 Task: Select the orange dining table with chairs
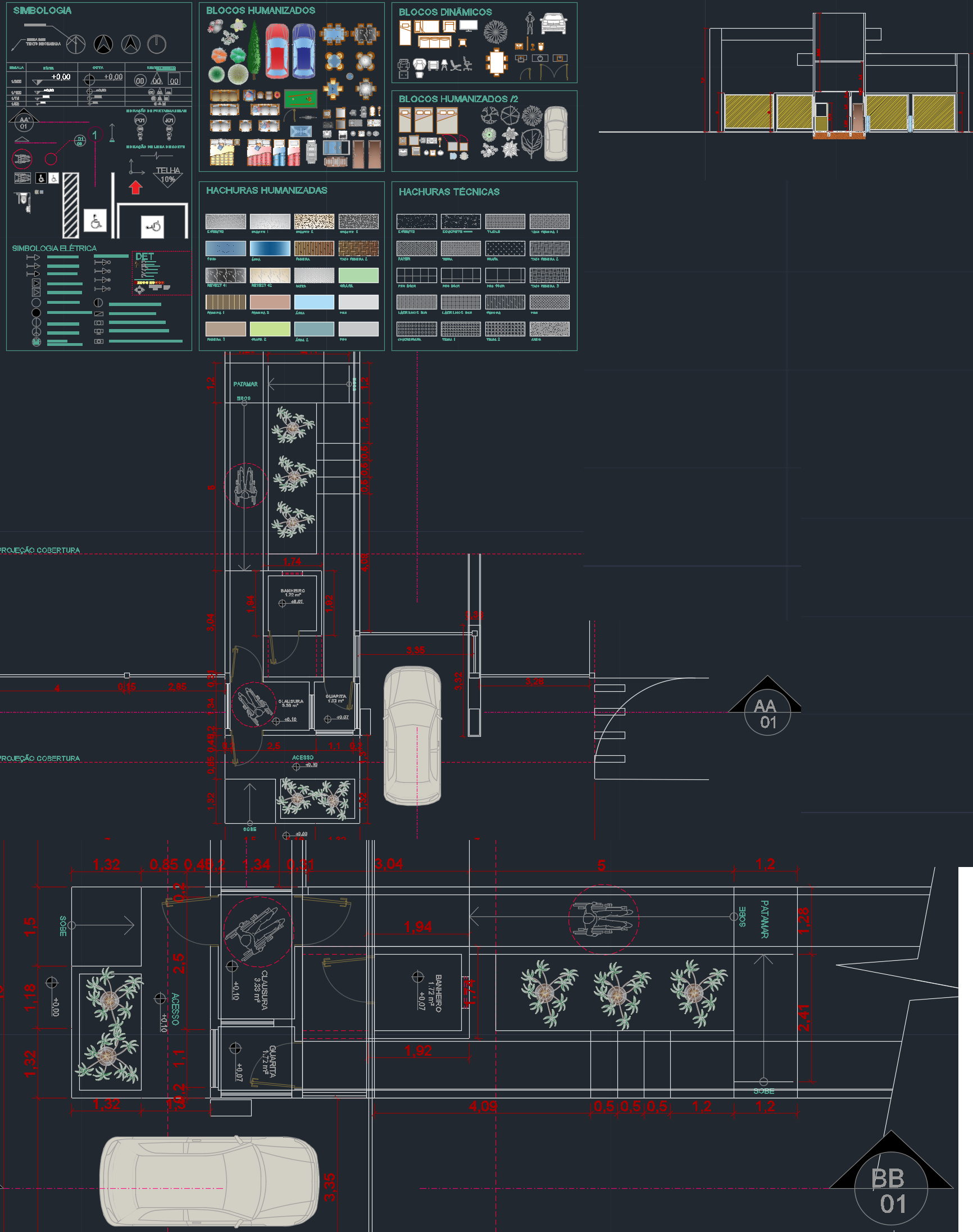coord(497,62)
